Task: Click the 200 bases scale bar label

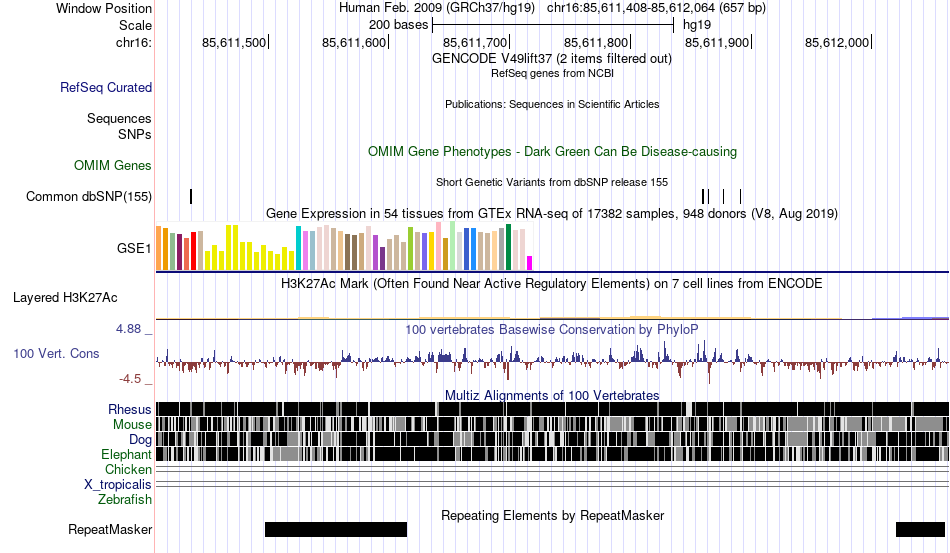Action: coord(399,25)
